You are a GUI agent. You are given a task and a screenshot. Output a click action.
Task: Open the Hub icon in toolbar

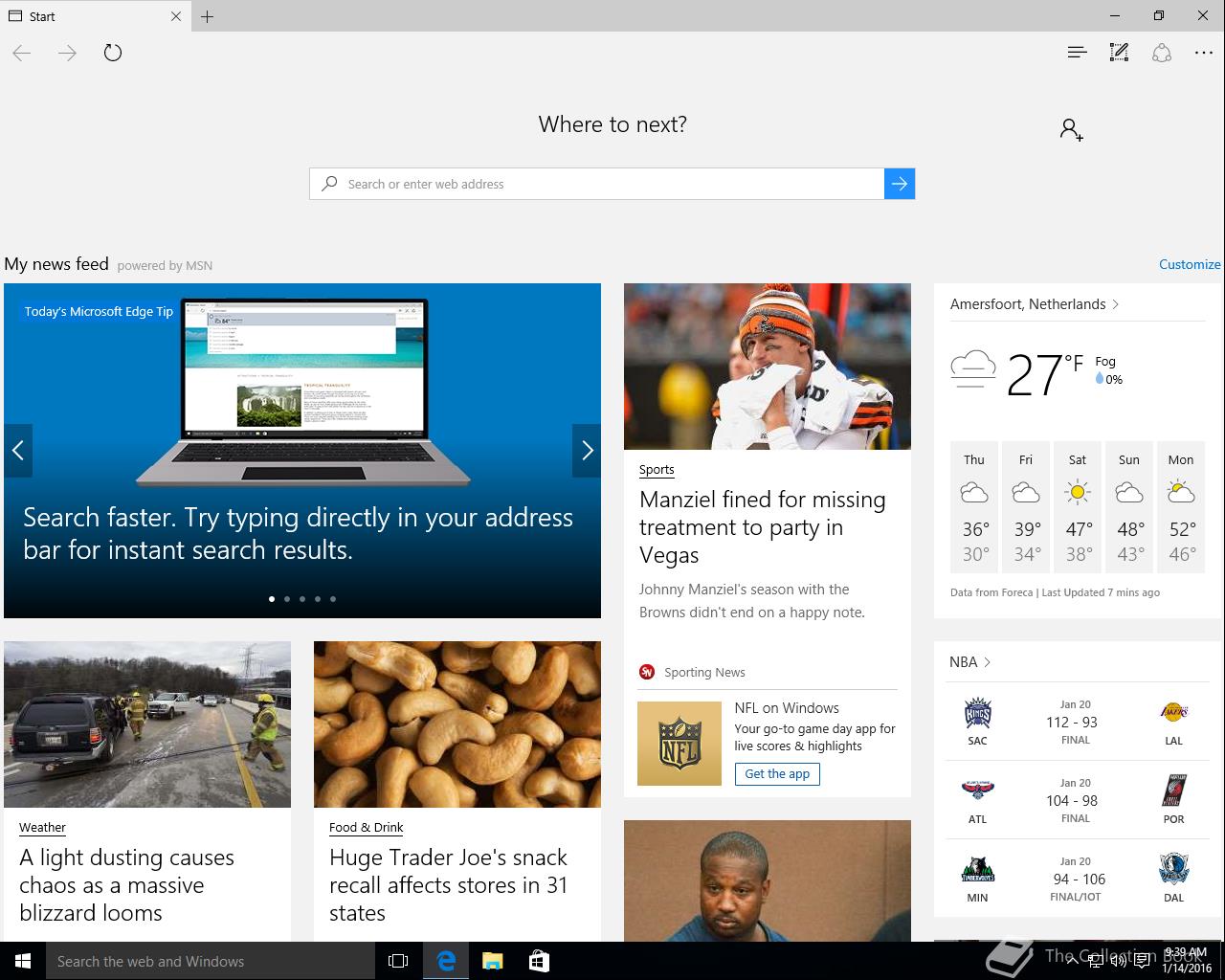click(x=1077, y=53)
